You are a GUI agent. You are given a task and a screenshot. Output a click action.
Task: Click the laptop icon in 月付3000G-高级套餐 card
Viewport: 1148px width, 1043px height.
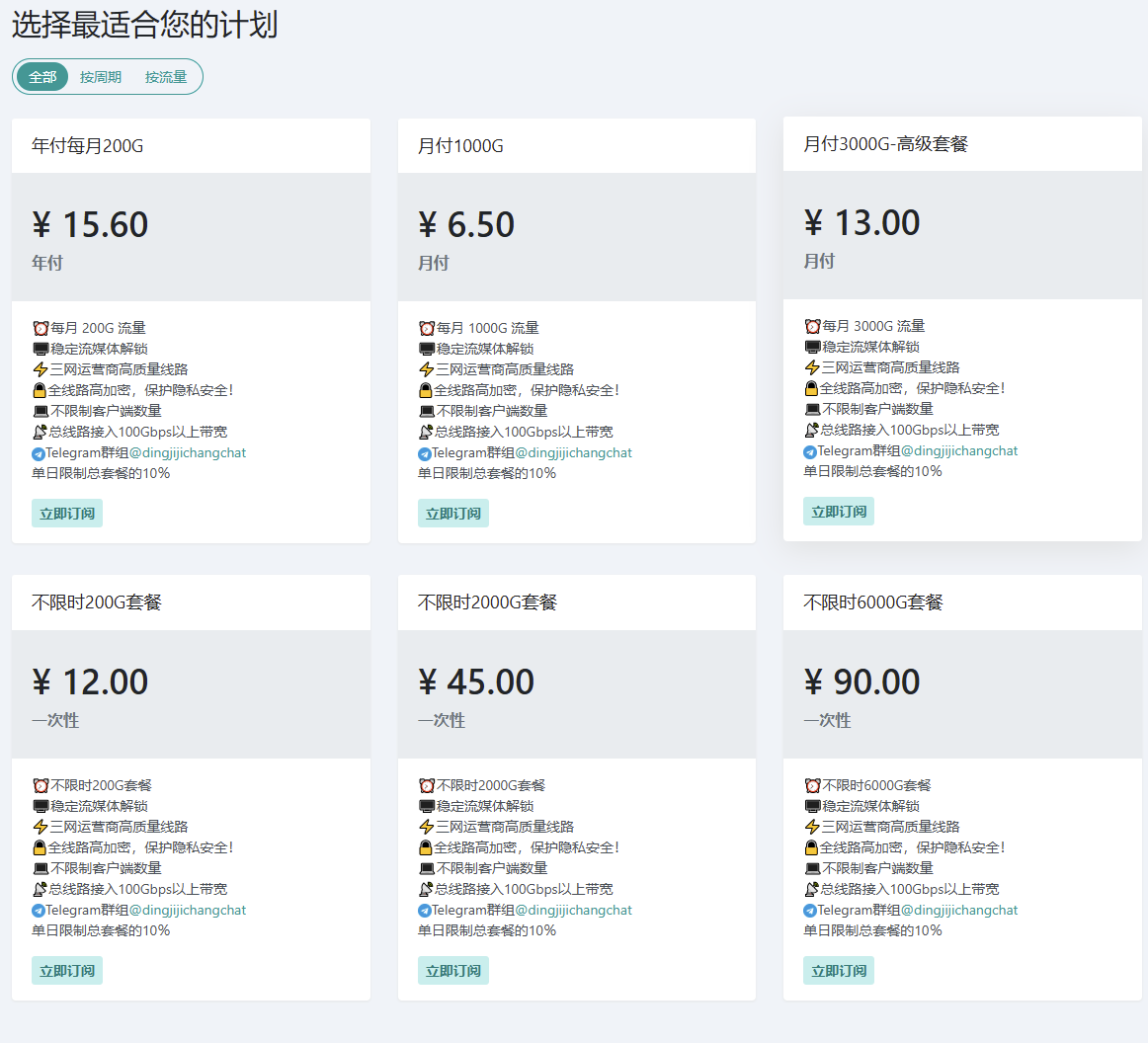(812, 409)
